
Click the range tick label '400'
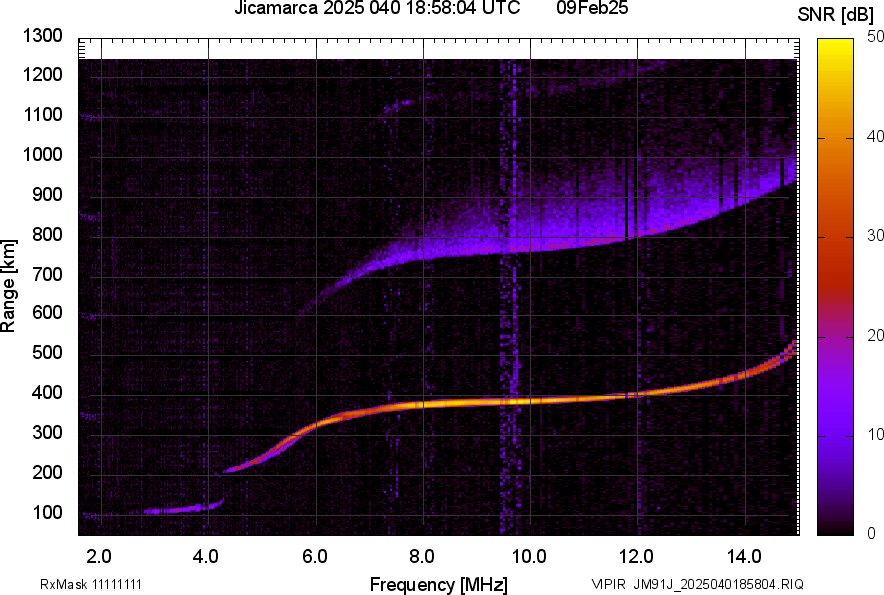47,393
